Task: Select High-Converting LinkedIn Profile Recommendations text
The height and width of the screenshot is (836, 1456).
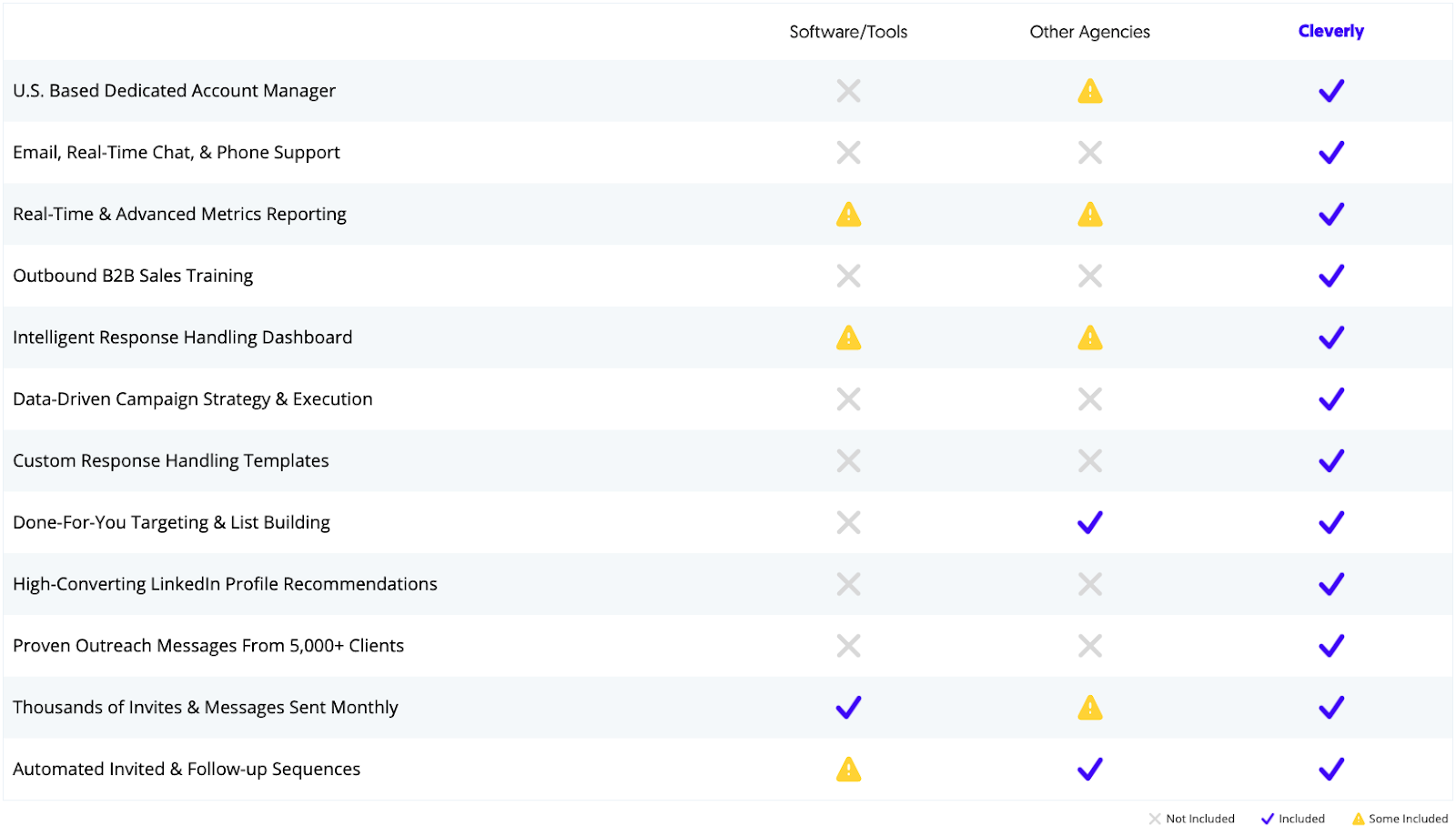Action: pyautogui.click(x=225, y=584)
